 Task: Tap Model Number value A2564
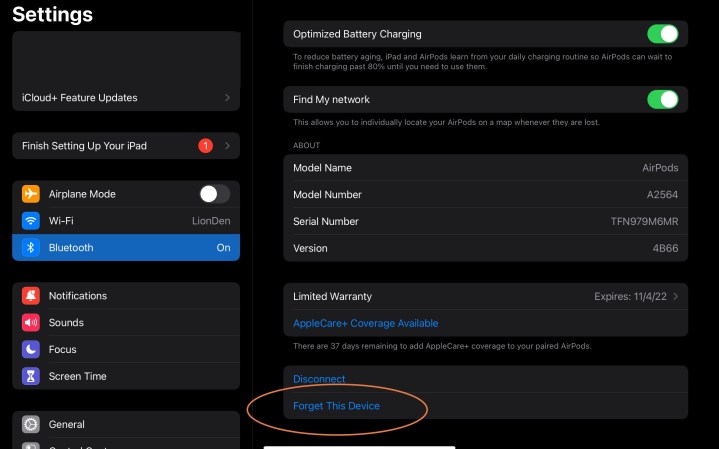click(662, 194)
